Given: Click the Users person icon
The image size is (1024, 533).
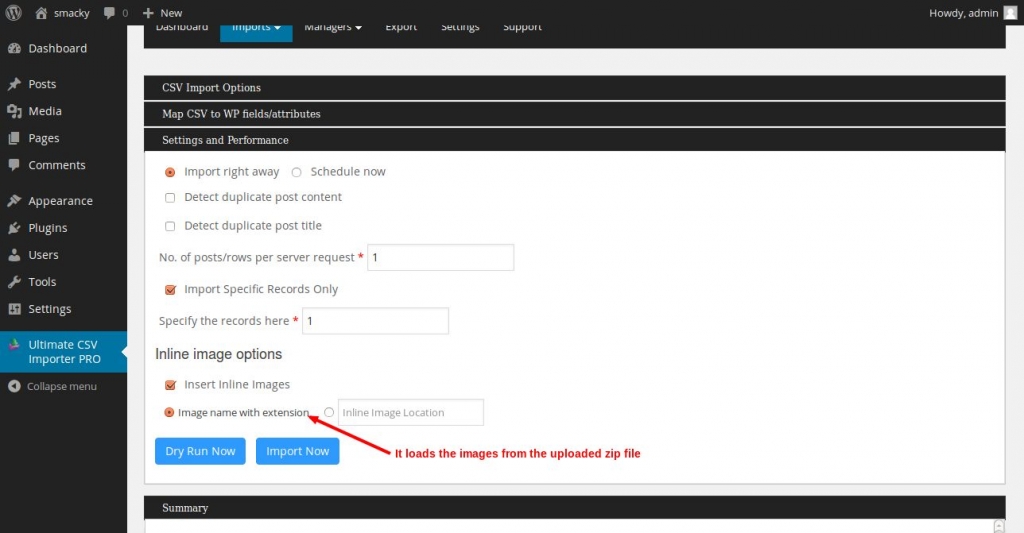Looking at the screenshot, I should click(14, 255).
